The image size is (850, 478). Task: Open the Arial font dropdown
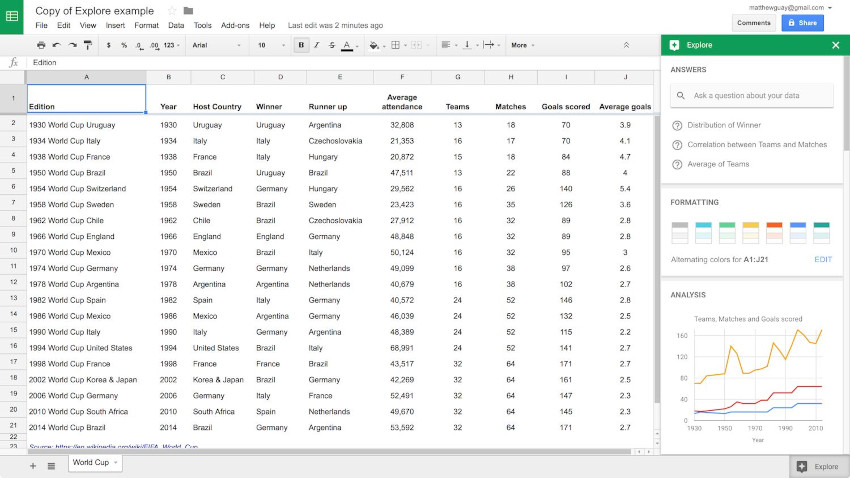[x=216, y=46]
